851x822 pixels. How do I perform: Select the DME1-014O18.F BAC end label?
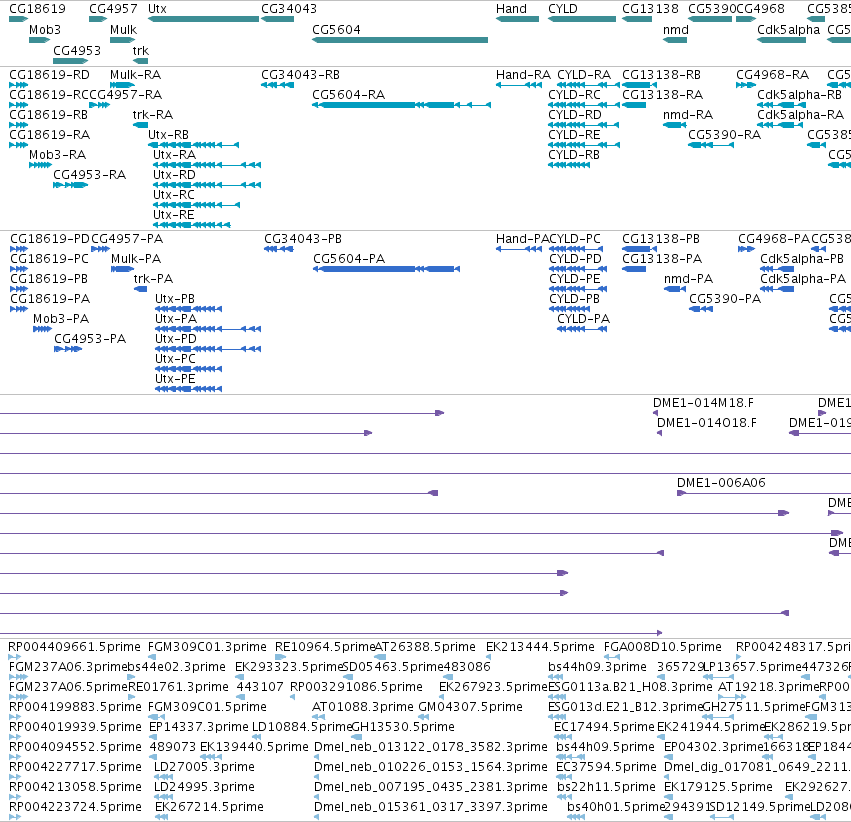707,423
